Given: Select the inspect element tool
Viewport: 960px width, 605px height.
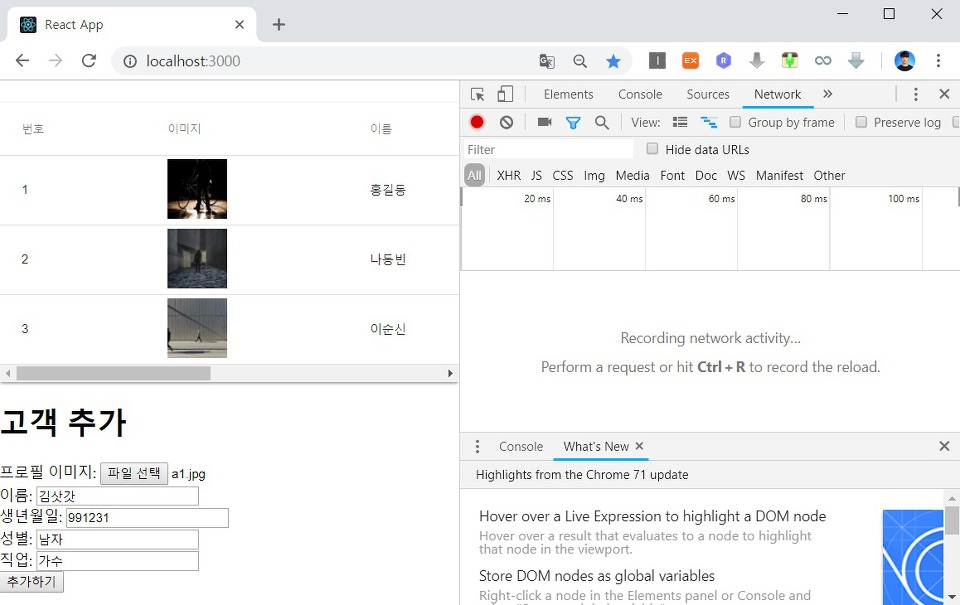Looking at the screenshot, I should tap(475, 93).
